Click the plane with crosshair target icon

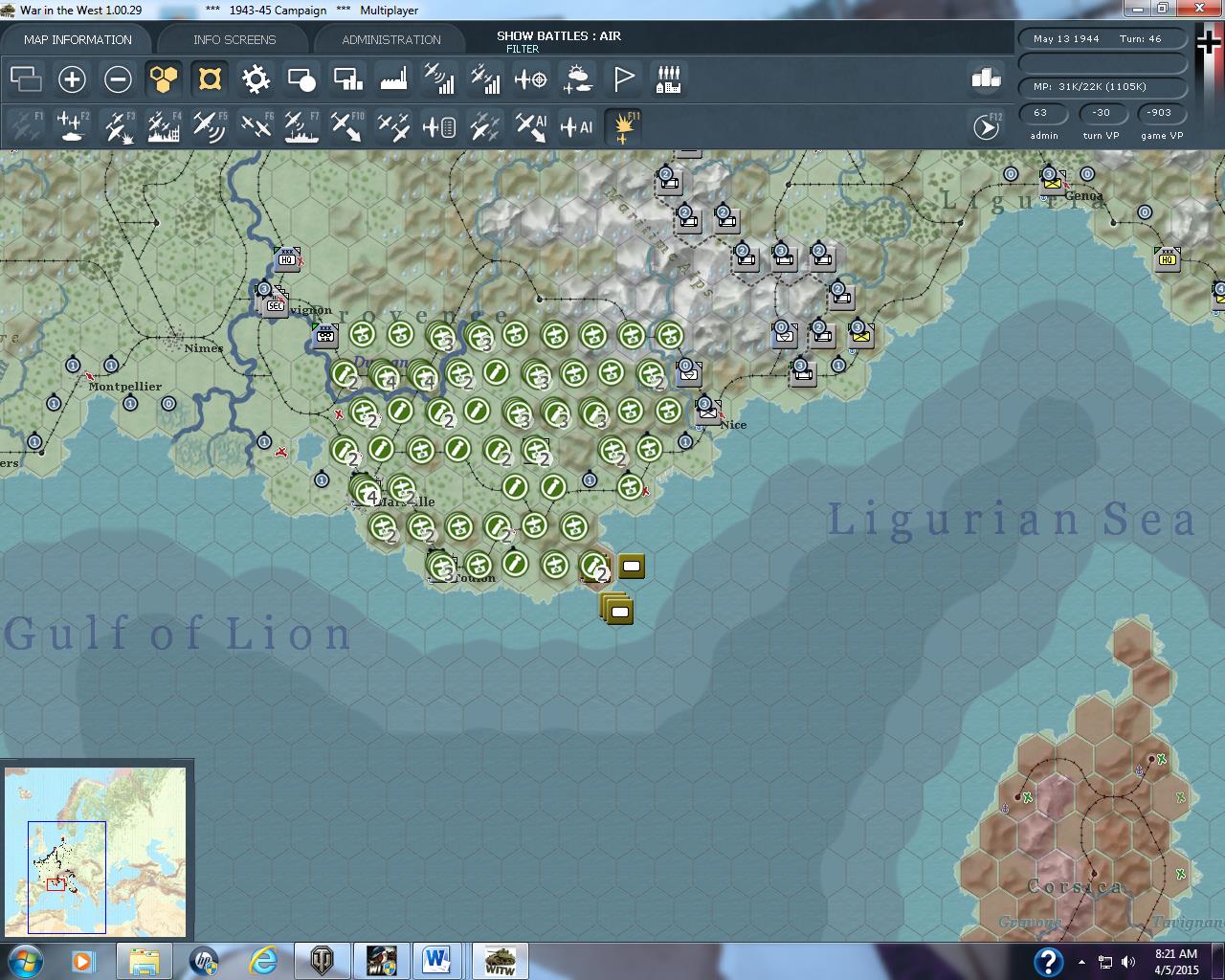(531, 79)
